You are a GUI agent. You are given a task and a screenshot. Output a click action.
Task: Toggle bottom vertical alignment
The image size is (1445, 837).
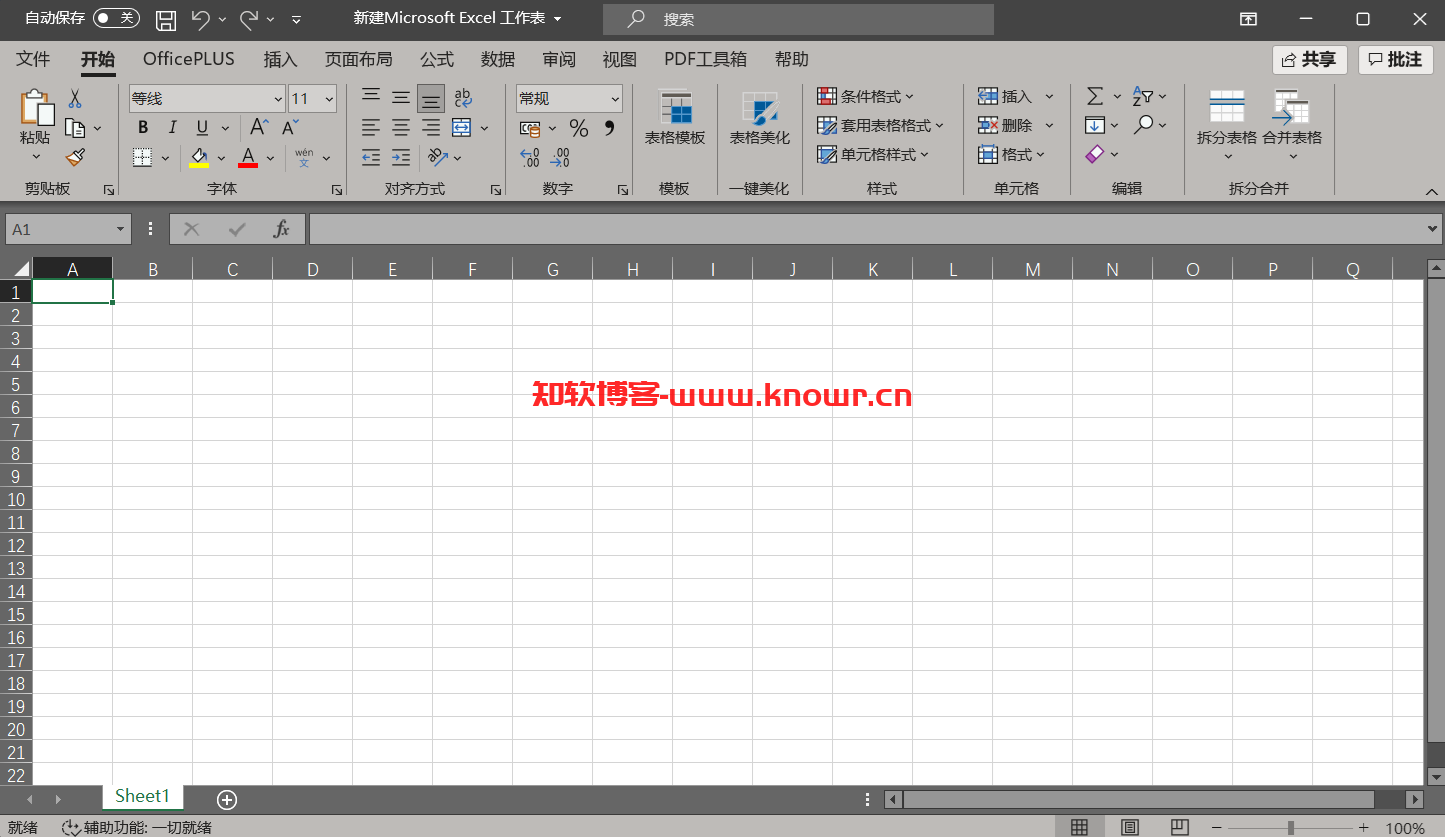pos(431,98)
